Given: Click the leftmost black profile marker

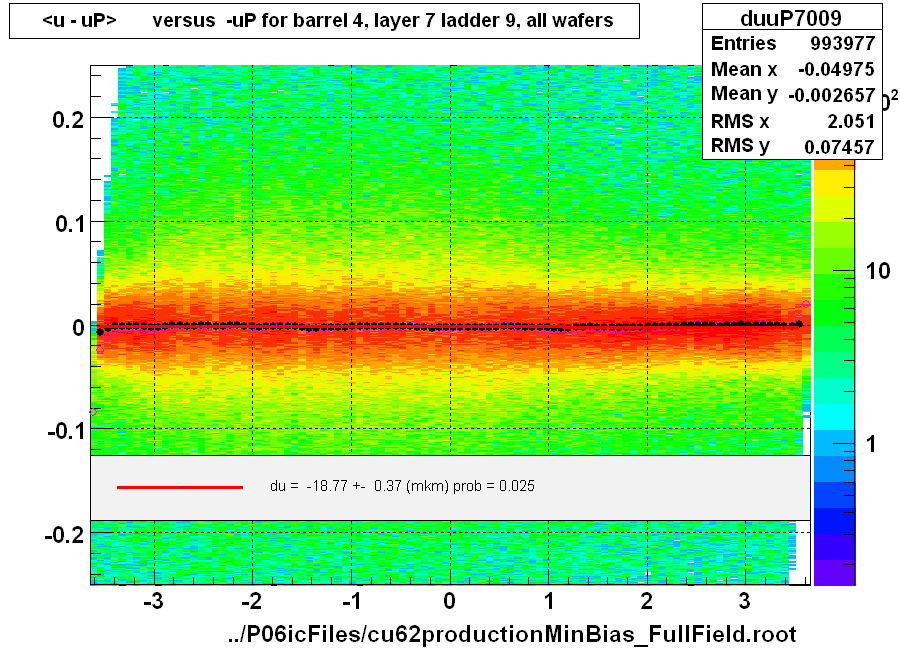Looking at the screenshot, I should (x=100, y=332).
